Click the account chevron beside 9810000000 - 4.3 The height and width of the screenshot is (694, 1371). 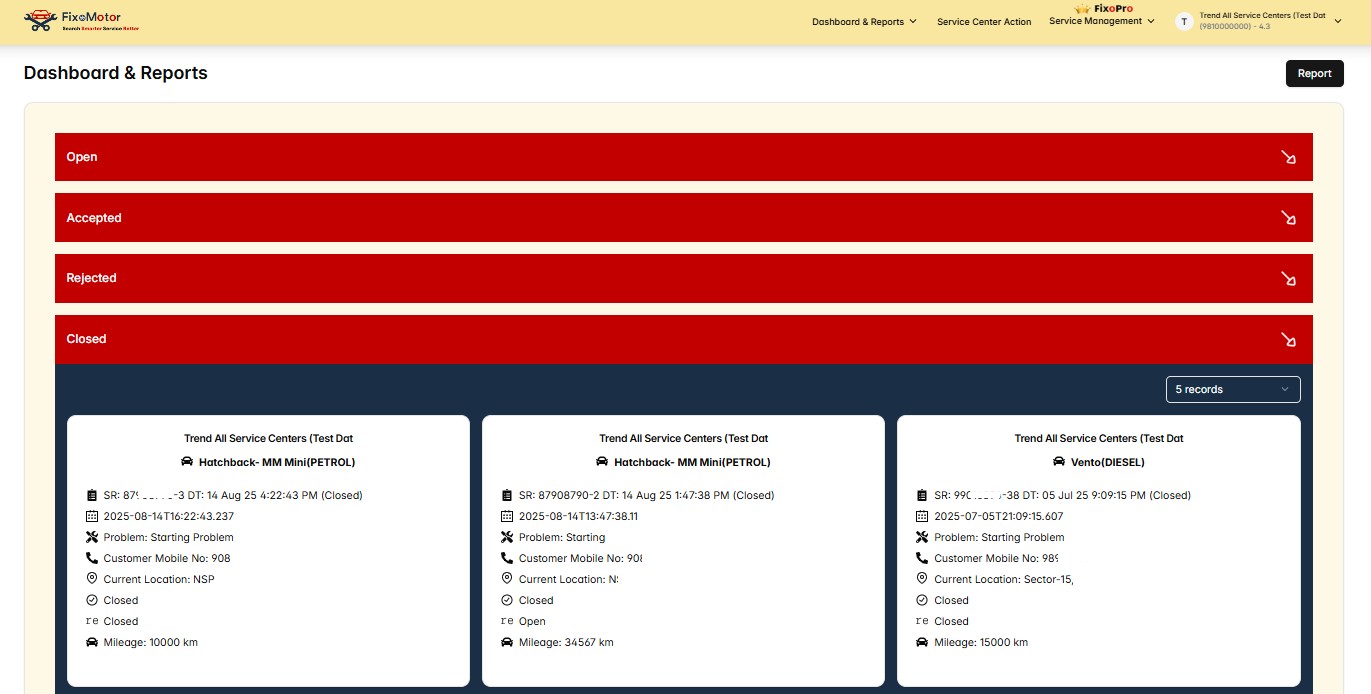1338,20
